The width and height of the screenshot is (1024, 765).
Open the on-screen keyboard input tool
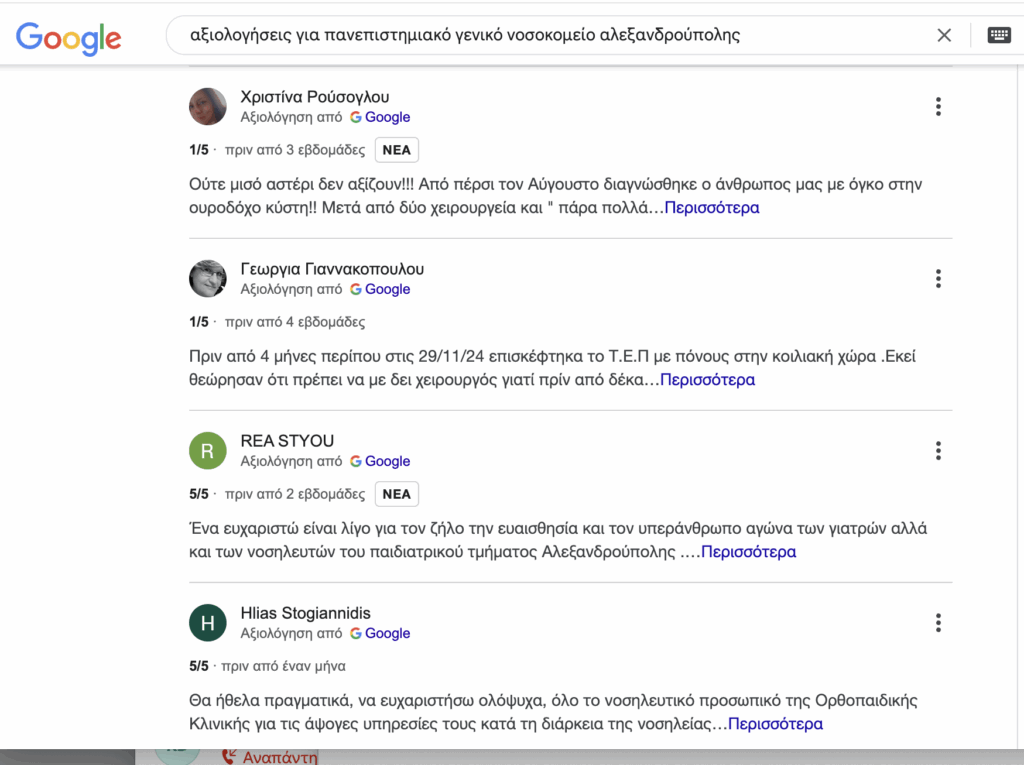(998, 36)
